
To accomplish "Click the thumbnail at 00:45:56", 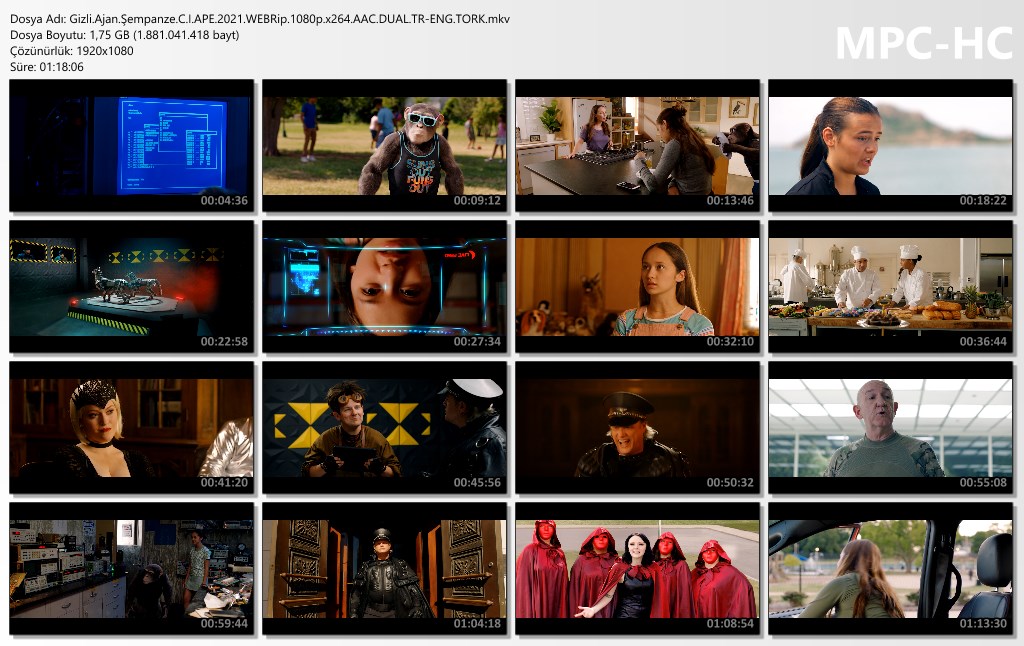I will click(384, 428).
